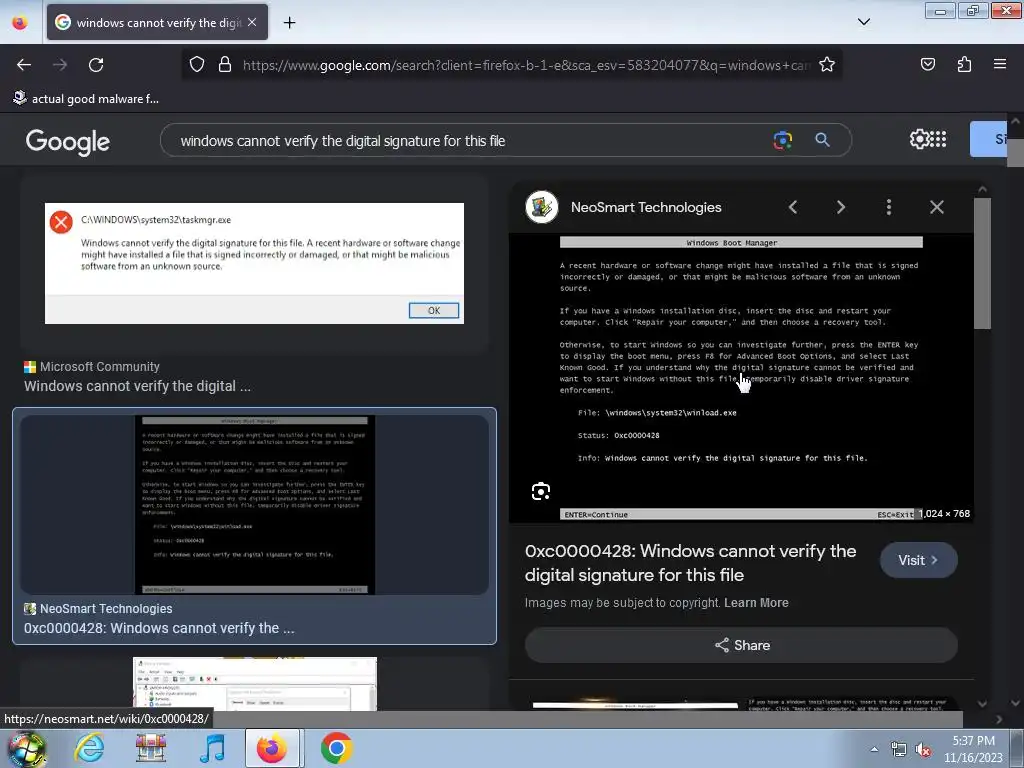The height and width of the screenshot is (768, 1024).
Task: Click the large Windows Boot Manager preview image
Action: pos(741,377)
